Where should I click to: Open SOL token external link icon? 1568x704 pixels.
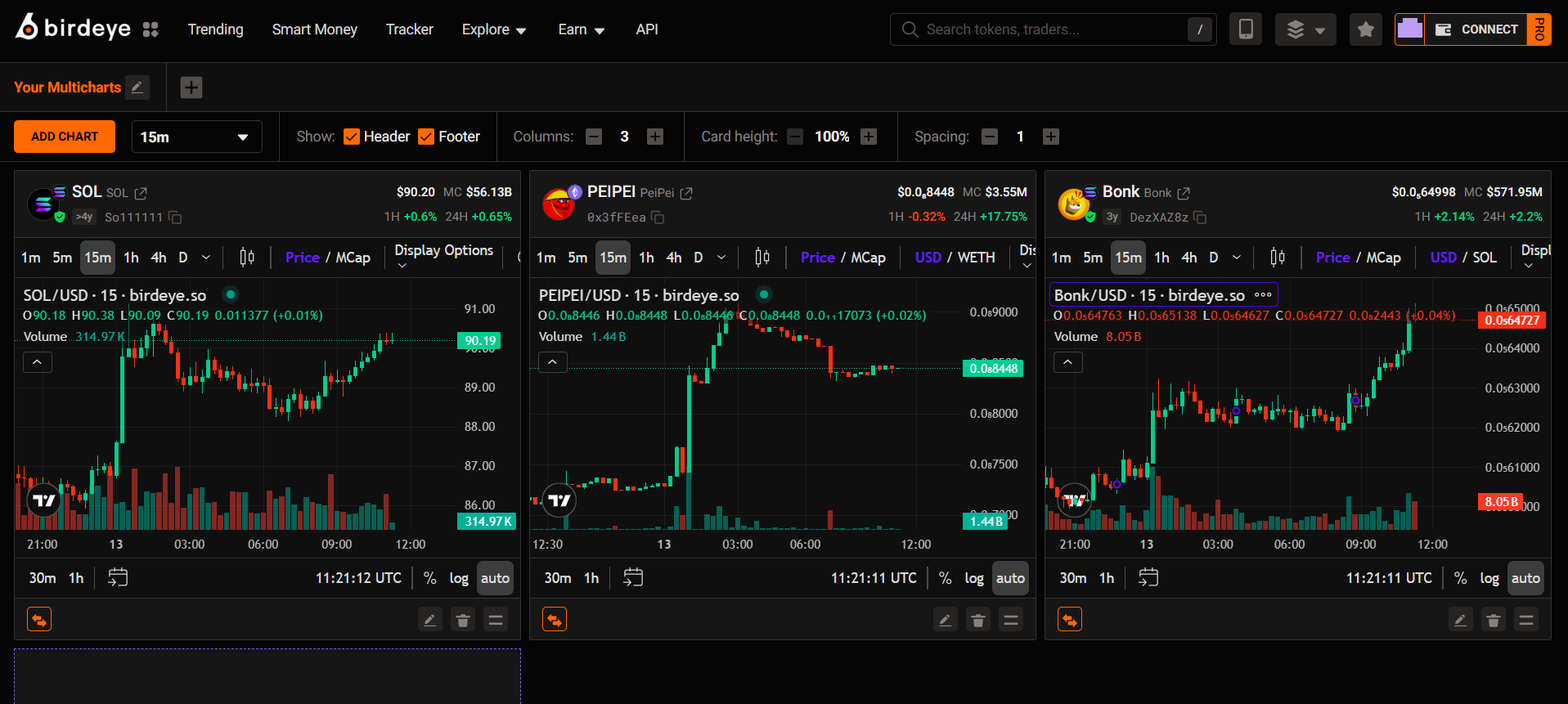(x=141, y=193)
